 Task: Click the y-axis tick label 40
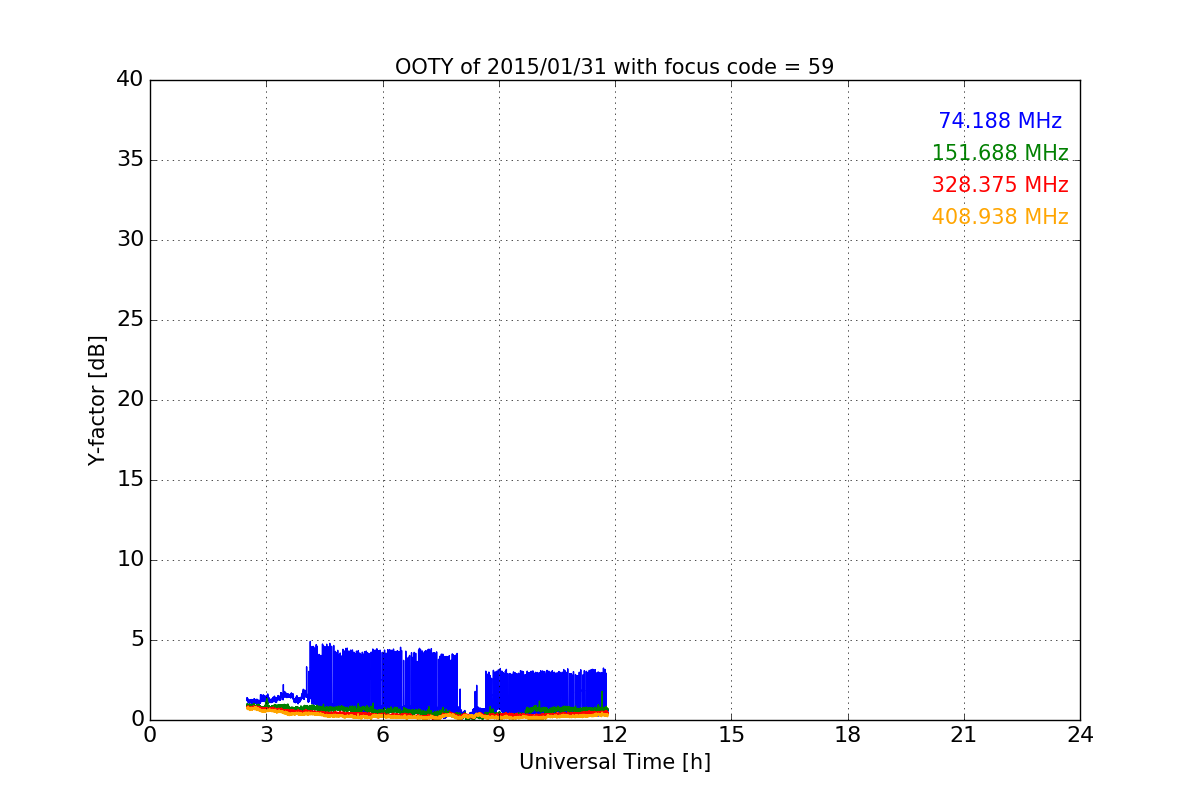(130, 80)
